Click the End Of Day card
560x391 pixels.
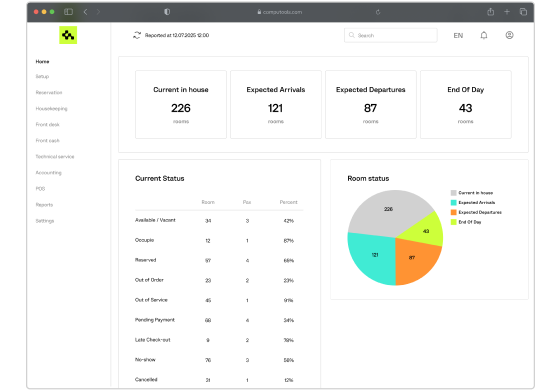[466, 104]
